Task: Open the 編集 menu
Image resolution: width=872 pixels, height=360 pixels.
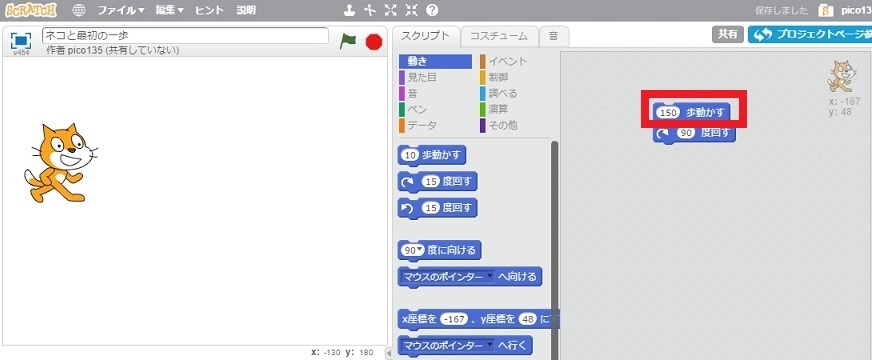Action: tap(170, 10)
